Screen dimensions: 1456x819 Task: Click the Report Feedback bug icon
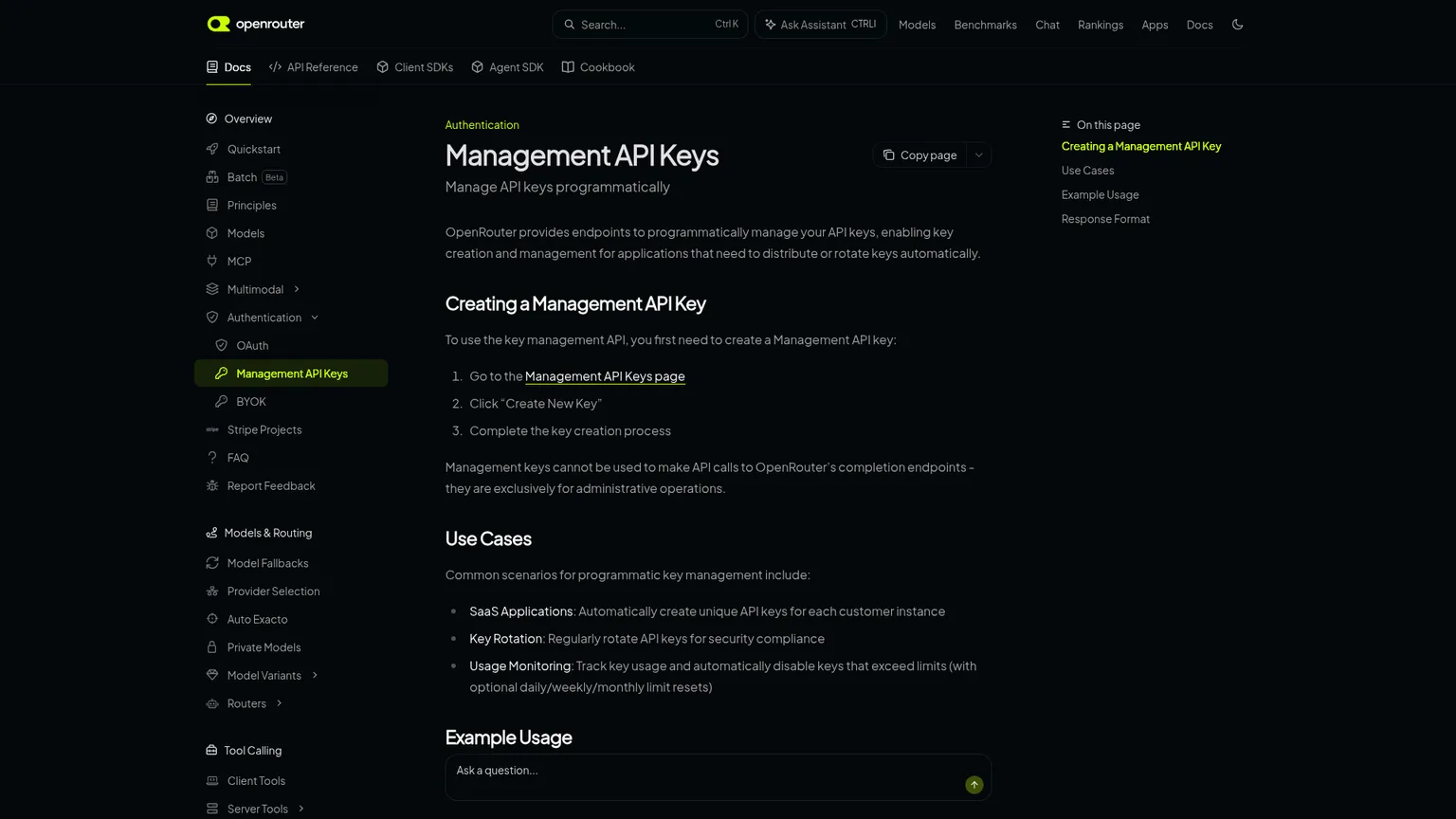[212, 485]
